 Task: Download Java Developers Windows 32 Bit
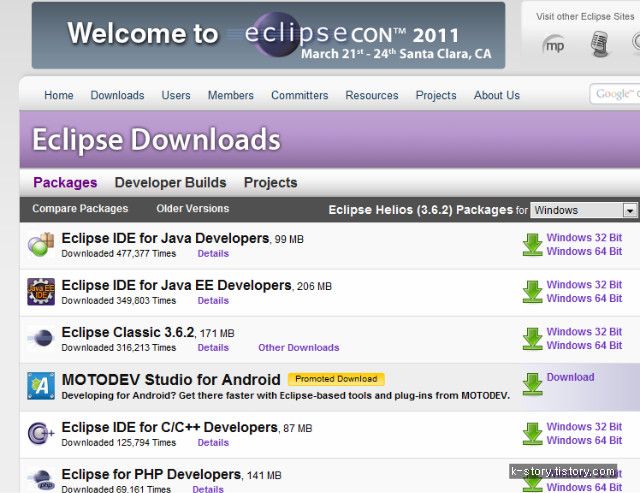click(x=584, y=238)
